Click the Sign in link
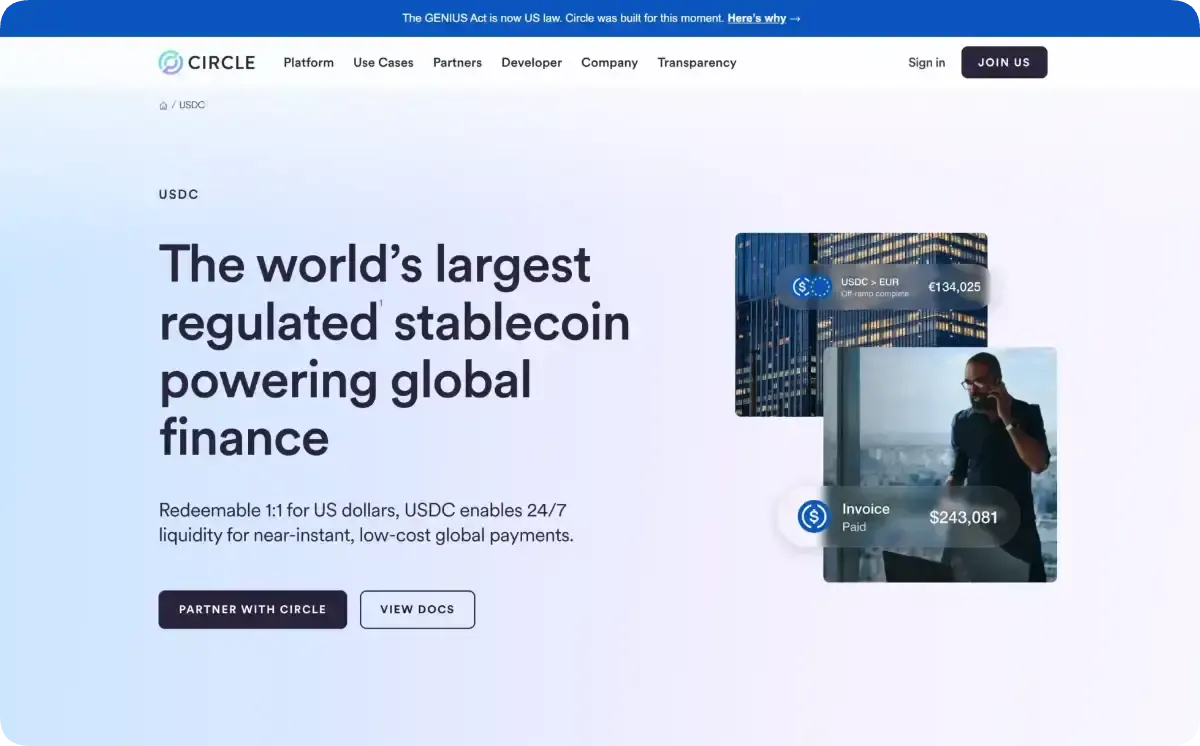 point(926,62)
